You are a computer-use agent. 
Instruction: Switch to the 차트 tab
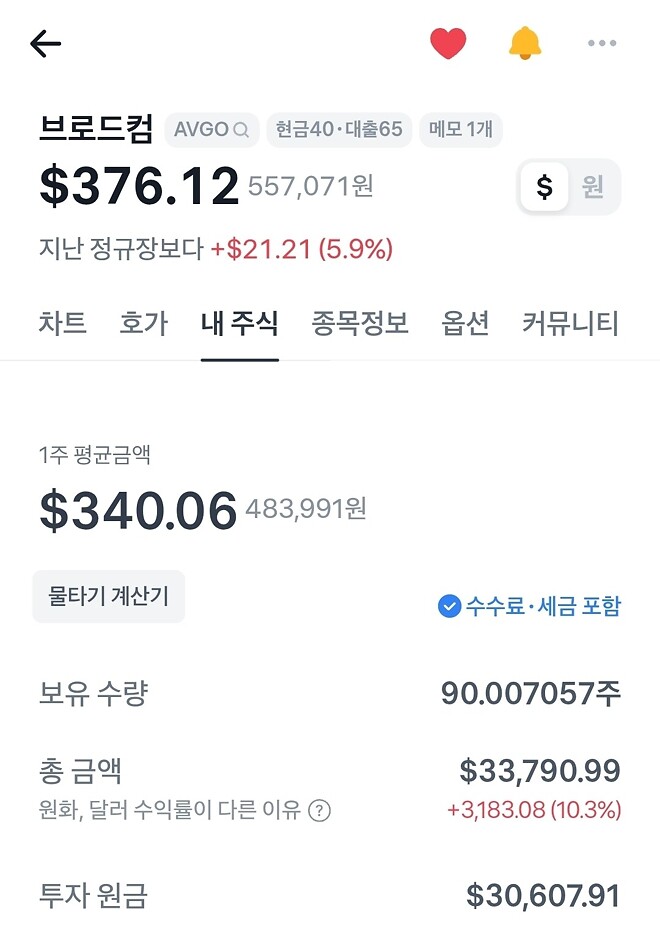coord(62,322)
